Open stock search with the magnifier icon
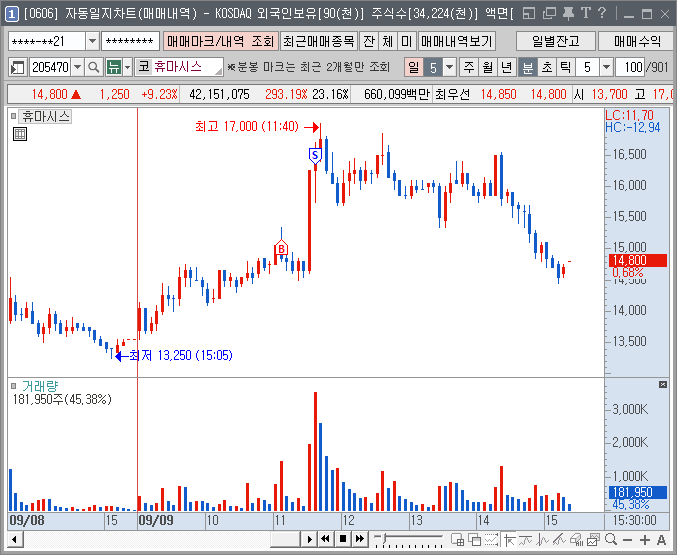Screen dimensions: 677x555 [93, 67]
